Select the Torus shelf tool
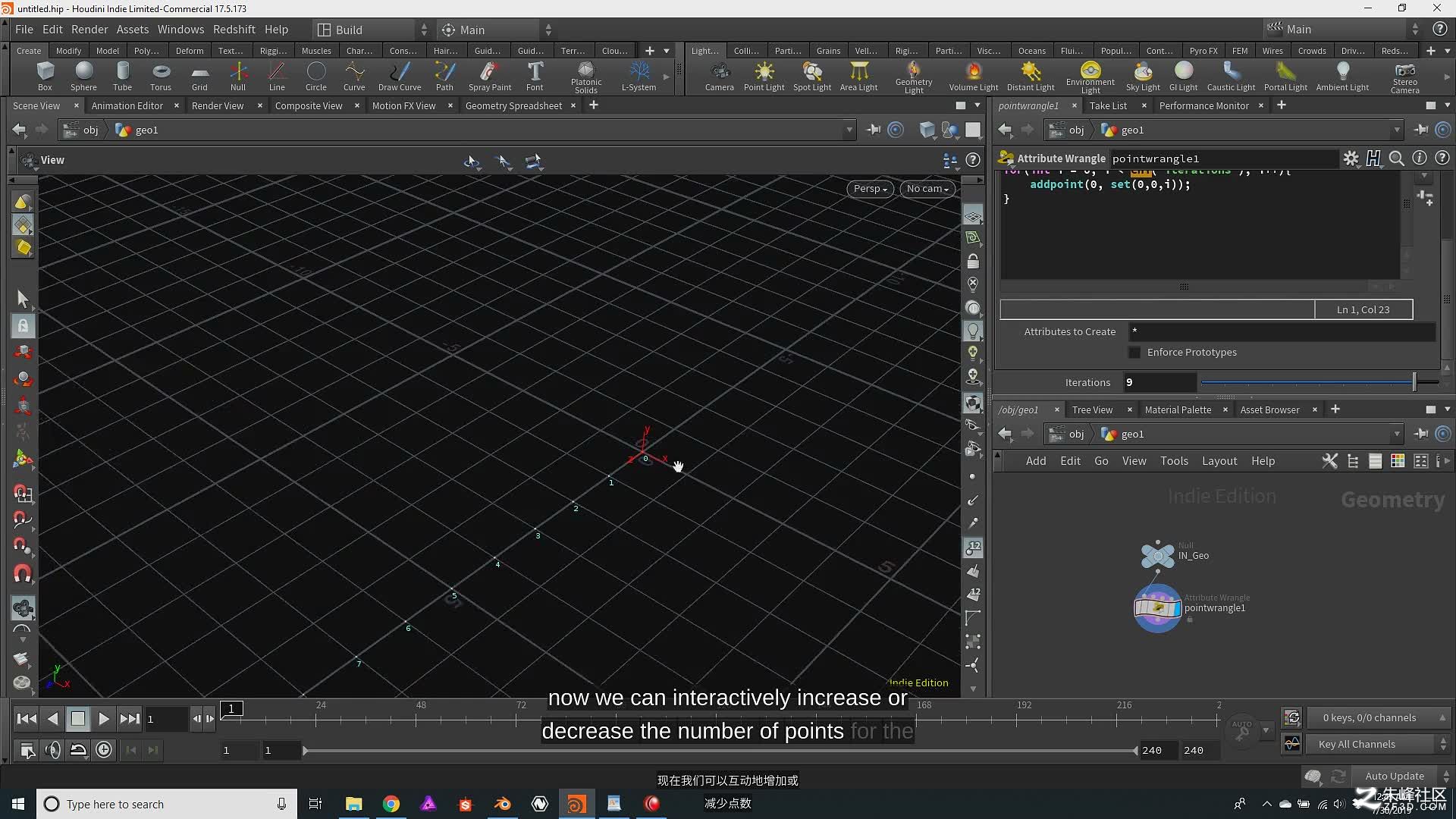 161,76
